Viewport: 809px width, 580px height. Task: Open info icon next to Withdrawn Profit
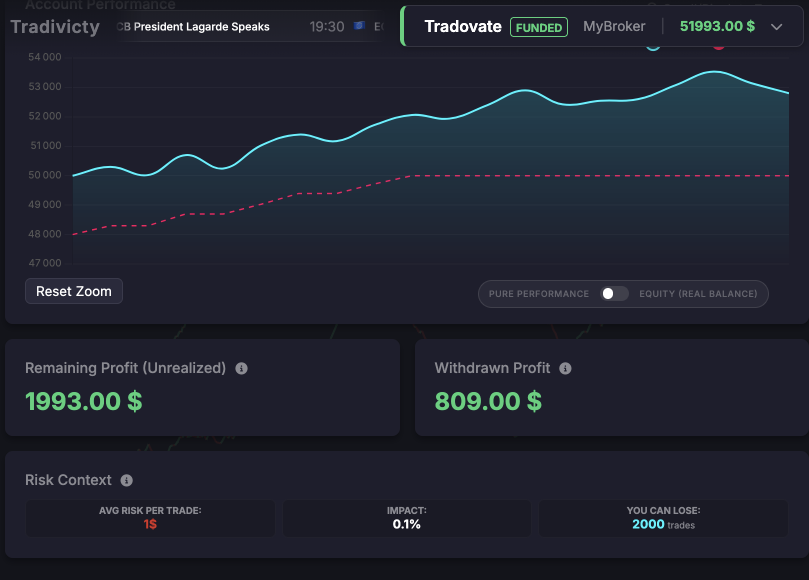(x=565, y=368)
